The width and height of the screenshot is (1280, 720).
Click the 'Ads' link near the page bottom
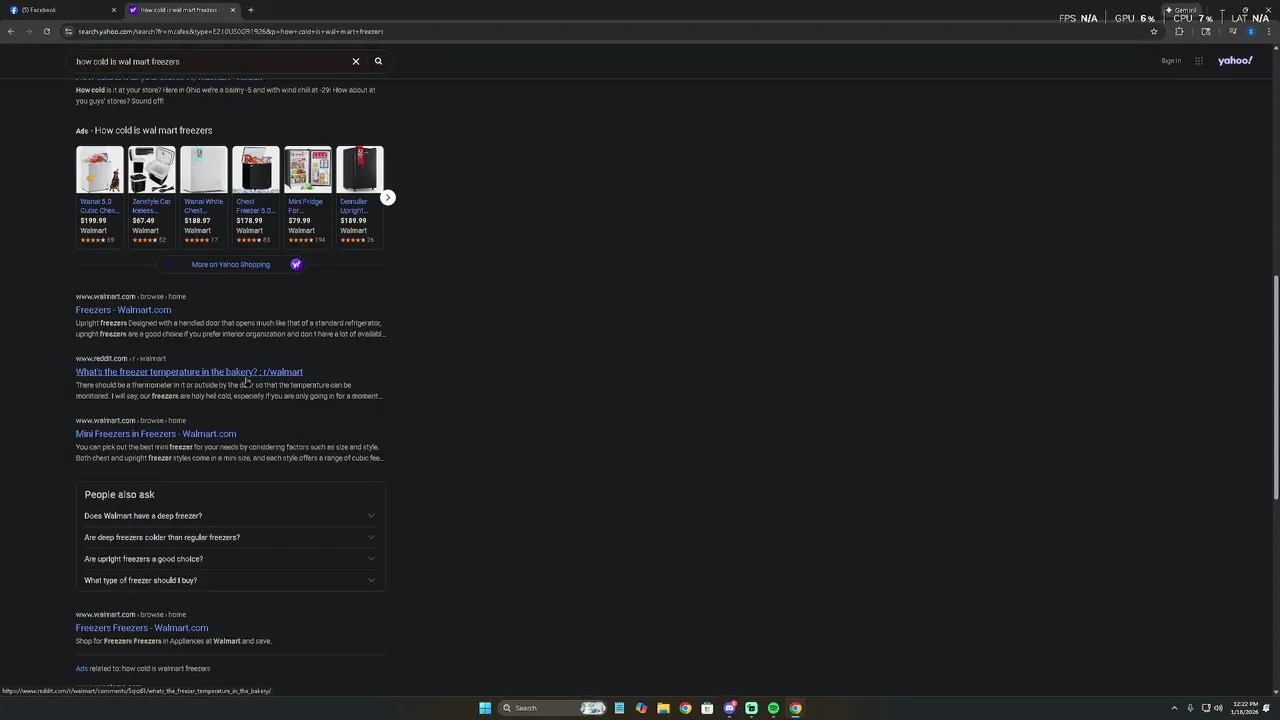click(x=82, y=668)
